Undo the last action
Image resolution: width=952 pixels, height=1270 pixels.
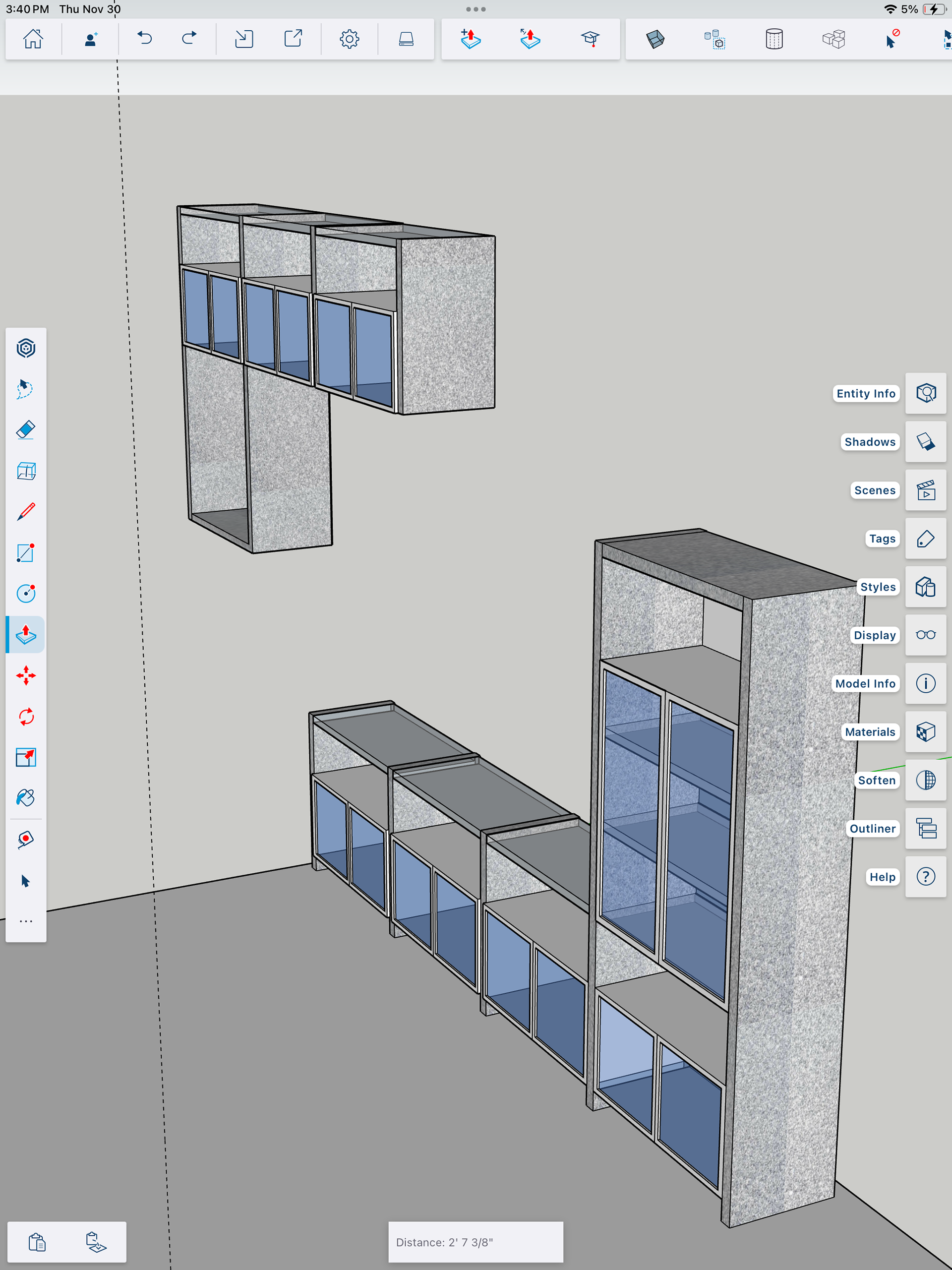click(x=145, y=39)
